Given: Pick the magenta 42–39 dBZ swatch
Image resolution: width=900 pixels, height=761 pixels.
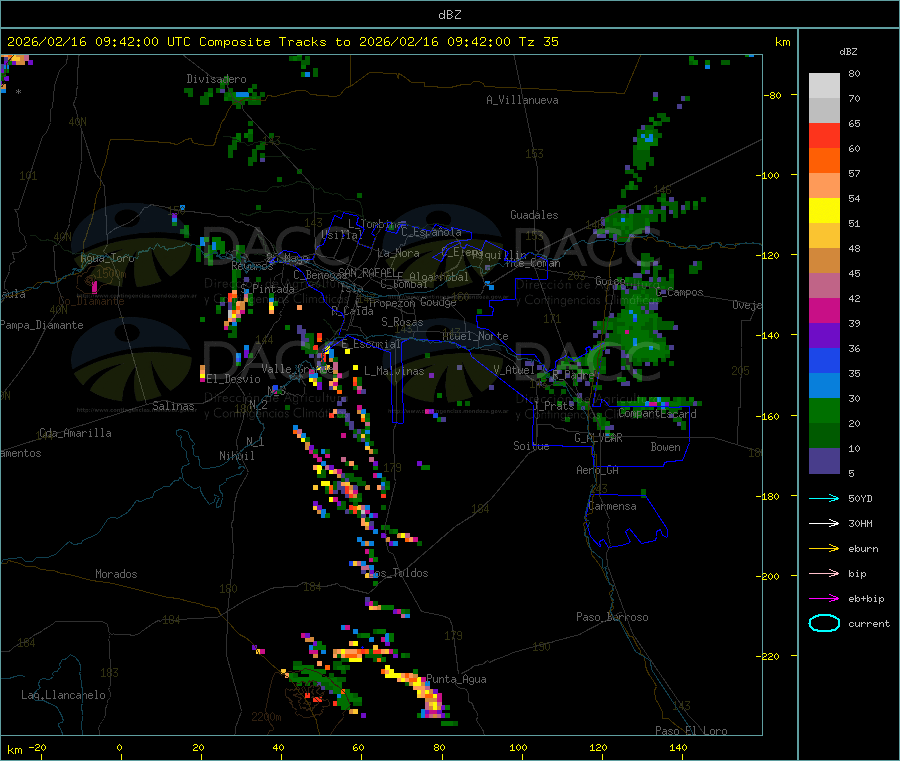Looking at the screenshot, I should (x=824, y=310).
